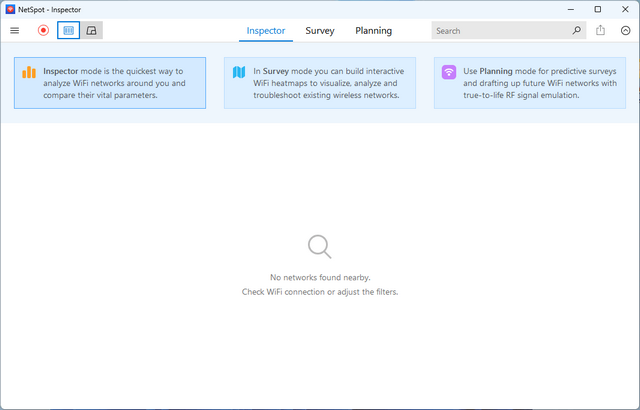This screenshot has width=640, height=410.
Task: Click 'Check WiFi connection or adjust the filters.'
Action: pos(320,292)
